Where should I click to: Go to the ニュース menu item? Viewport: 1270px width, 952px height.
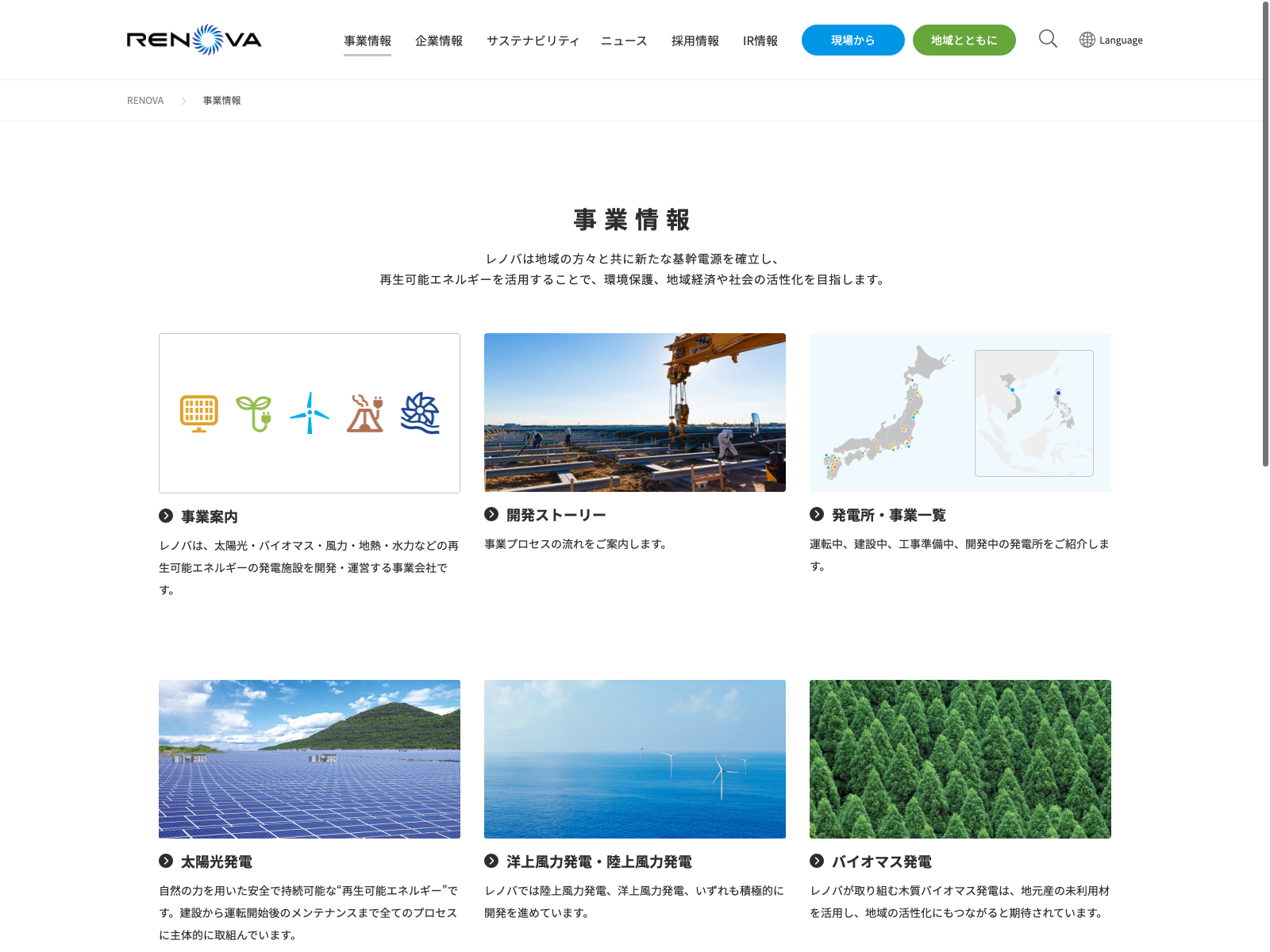click(x=624, y=40)
